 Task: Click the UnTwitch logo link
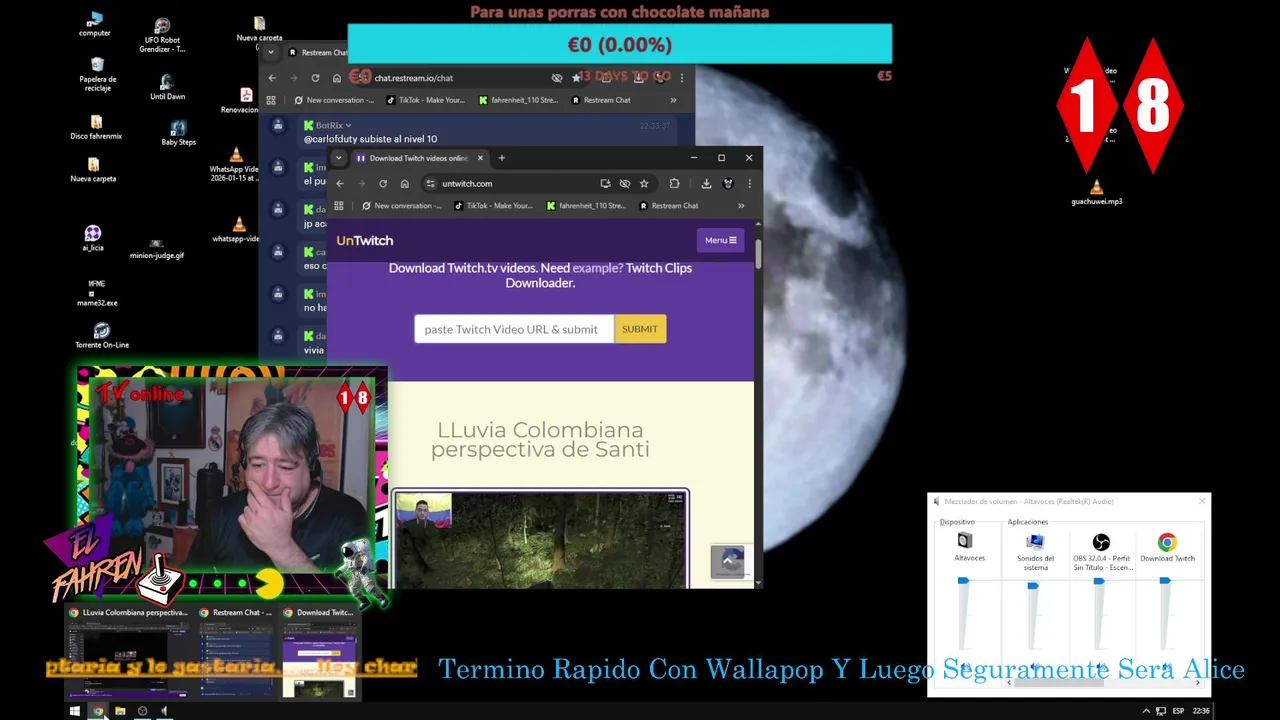coord(365,240)
